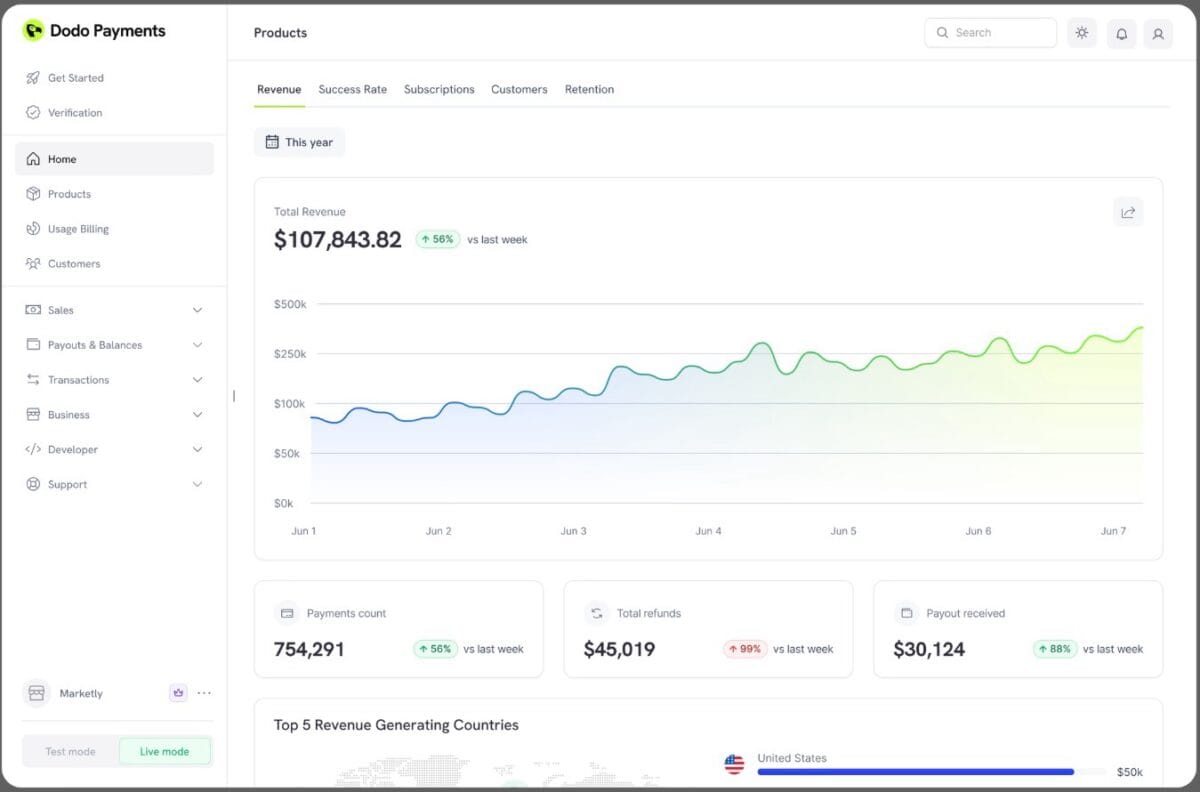Expand the Payouts & Balances section
The width and height of the screenshot is (1200, 792).
click(x=197, y=345)
